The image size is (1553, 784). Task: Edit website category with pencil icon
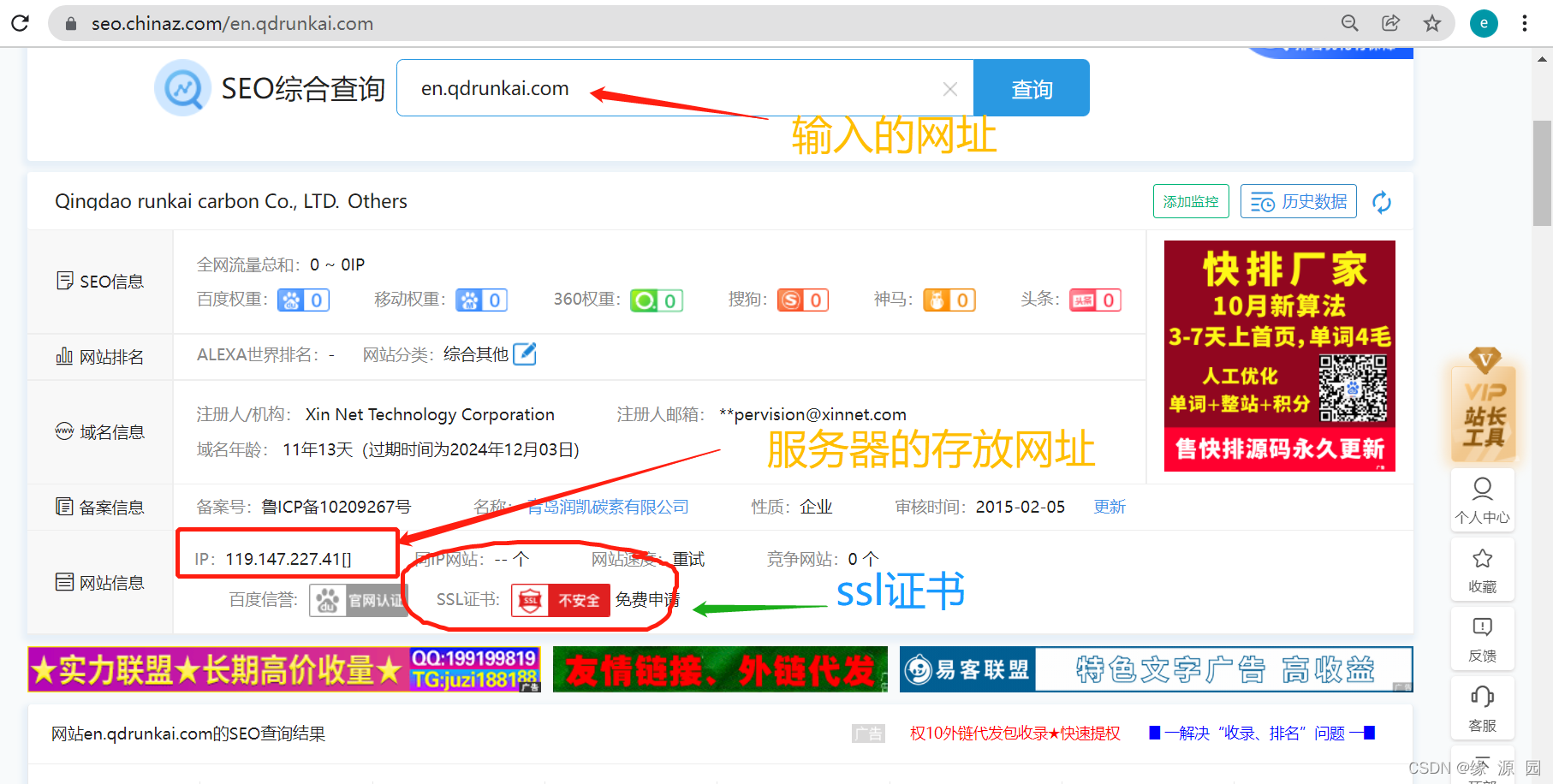click(x=525, y=353)
